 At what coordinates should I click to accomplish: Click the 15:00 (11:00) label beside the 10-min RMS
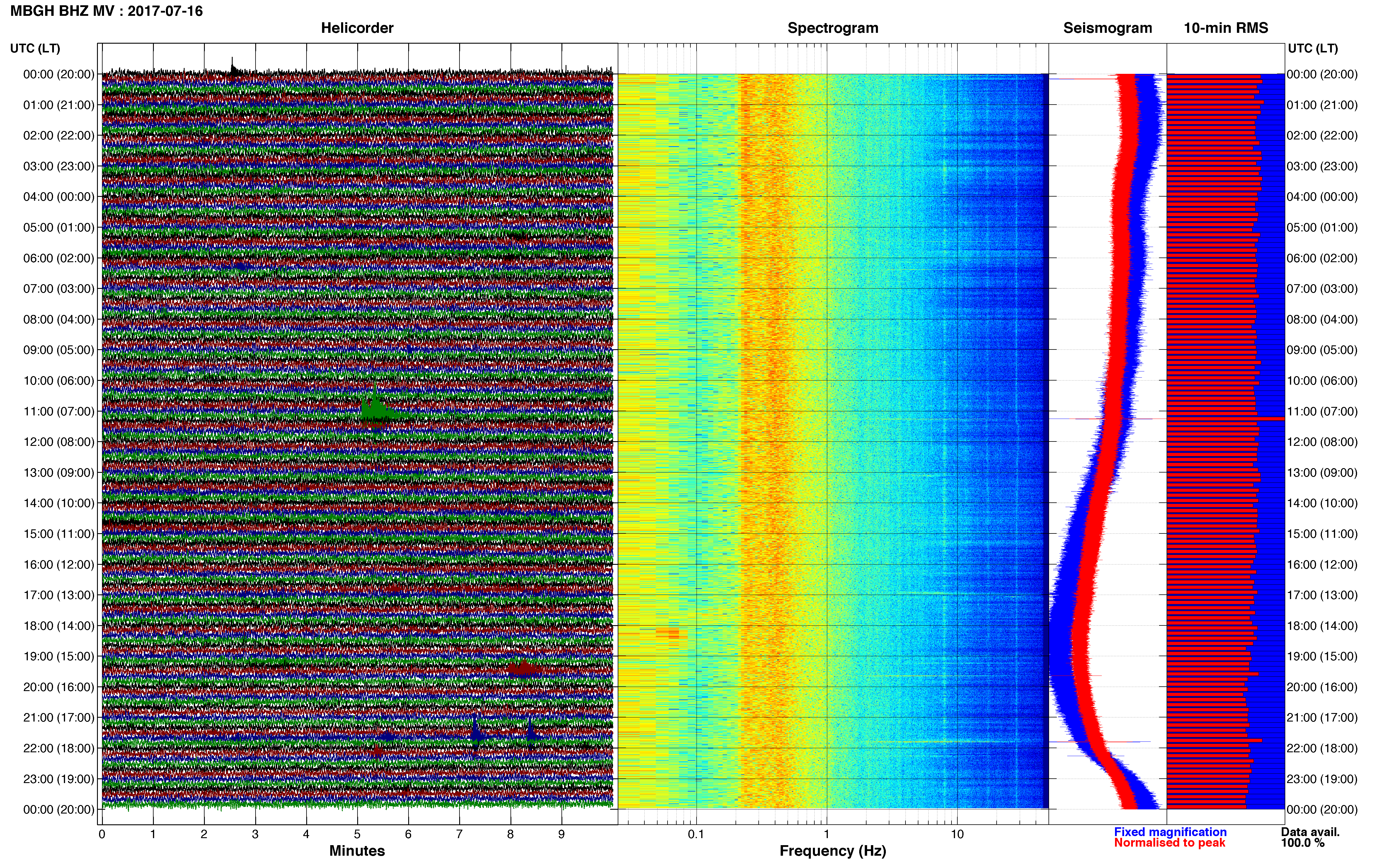(1322, 534)
